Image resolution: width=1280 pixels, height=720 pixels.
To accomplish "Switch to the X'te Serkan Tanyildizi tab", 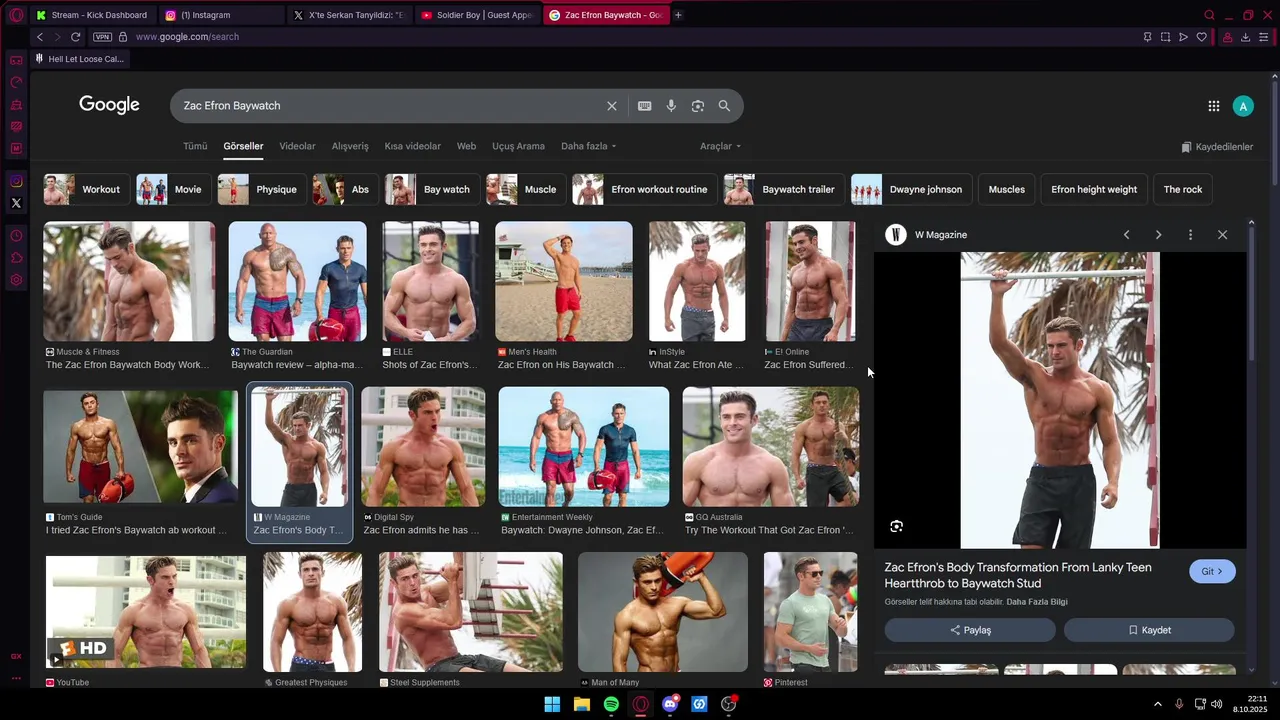I will tap(348, 15).
